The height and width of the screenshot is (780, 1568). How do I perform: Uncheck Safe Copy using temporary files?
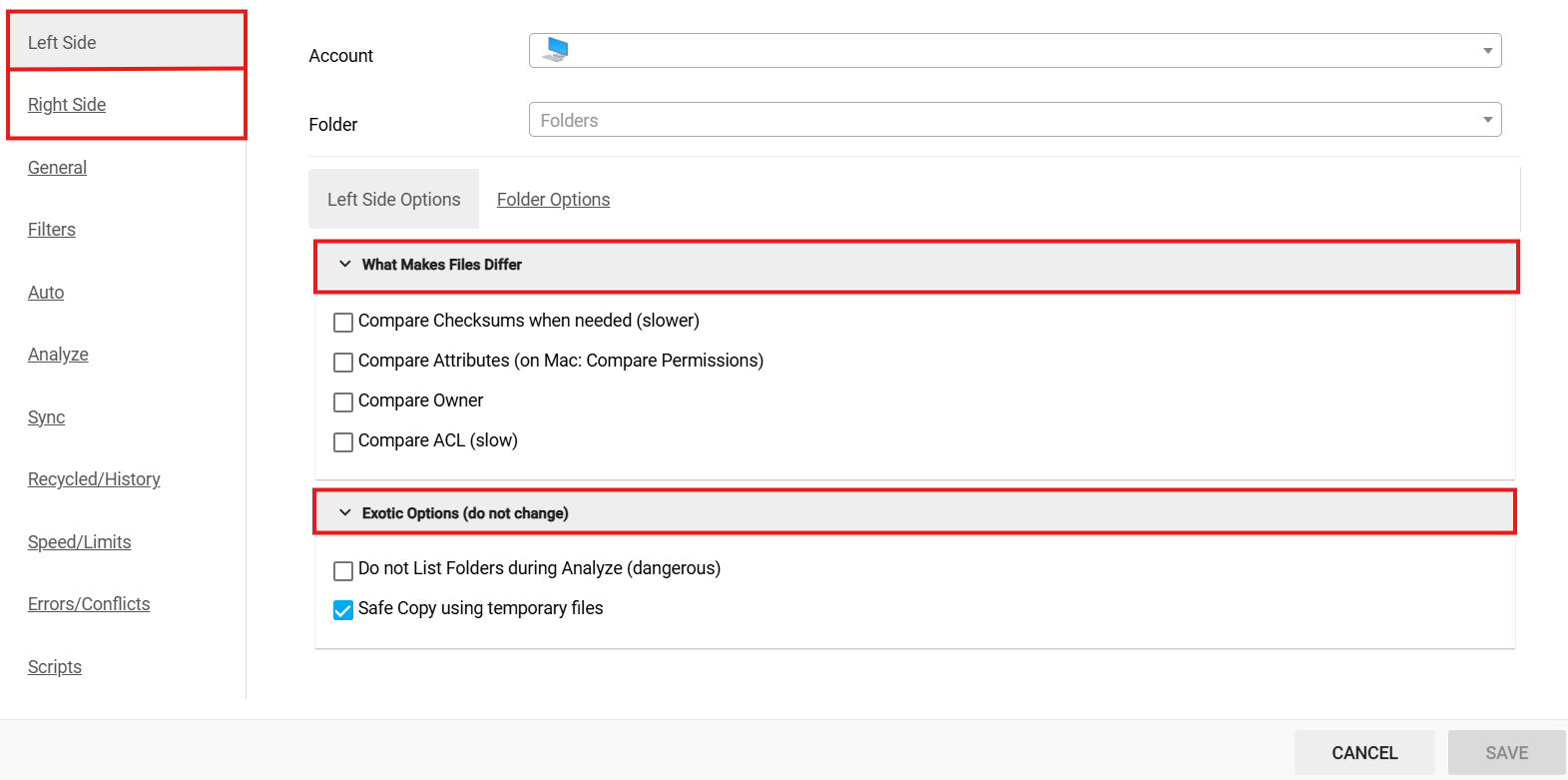tap(343, 610)
